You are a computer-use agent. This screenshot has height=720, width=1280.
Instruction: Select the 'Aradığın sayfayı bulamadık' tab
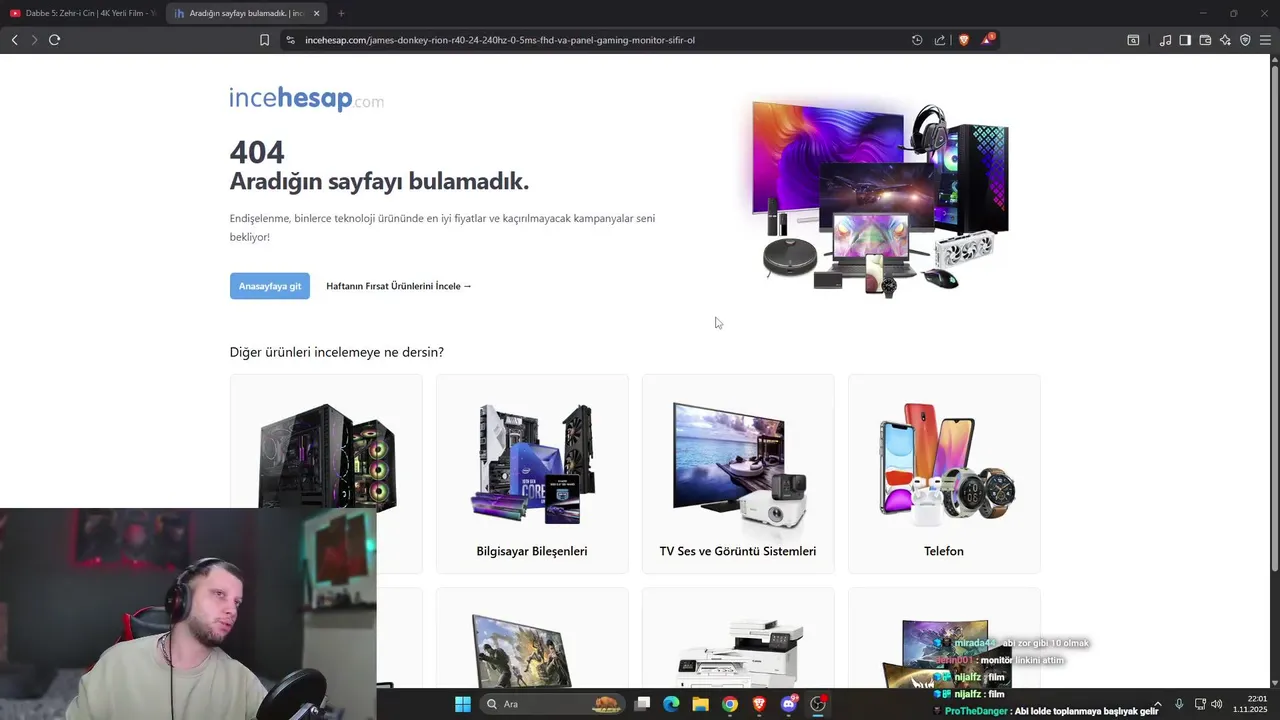coord(246,13)
